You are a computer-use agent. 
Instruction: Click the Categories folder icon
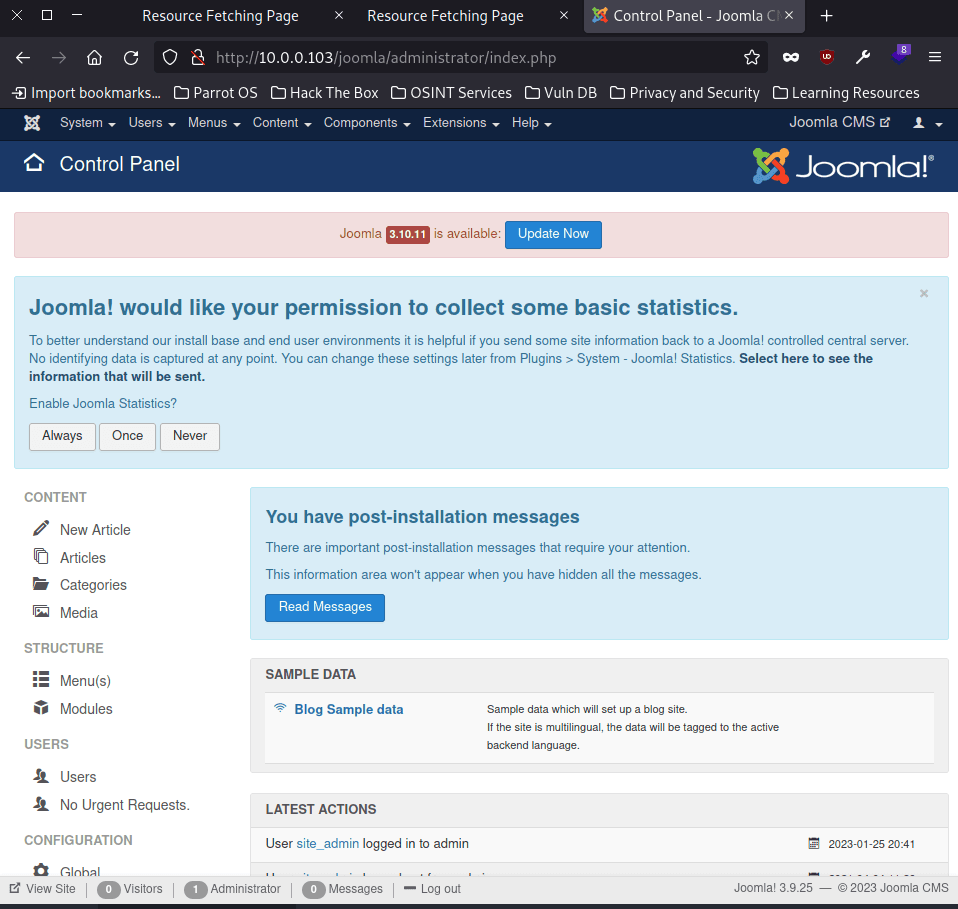pos(40,584)
